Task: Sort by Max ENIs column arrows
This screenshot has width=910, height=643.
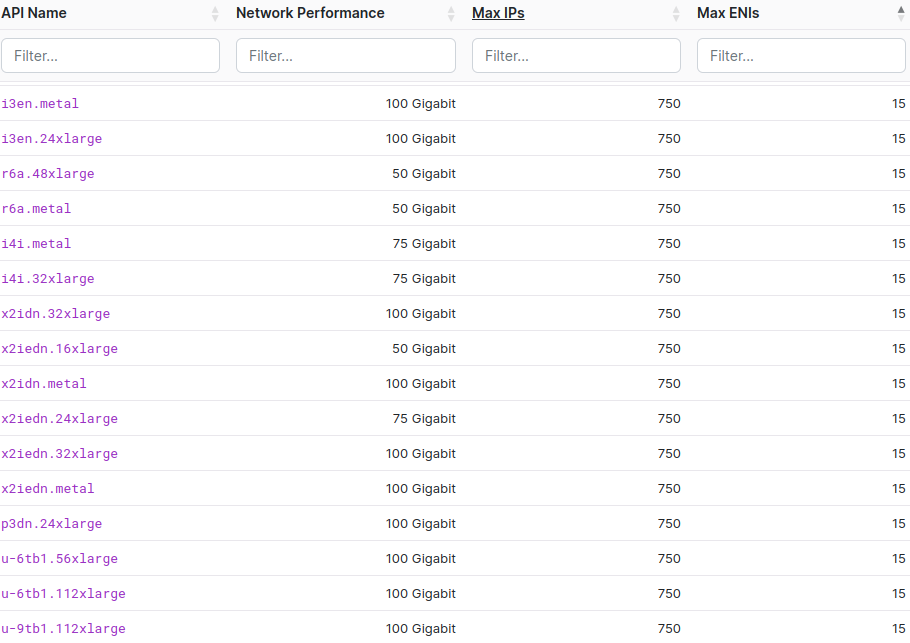Action: (x=901, y=14)
